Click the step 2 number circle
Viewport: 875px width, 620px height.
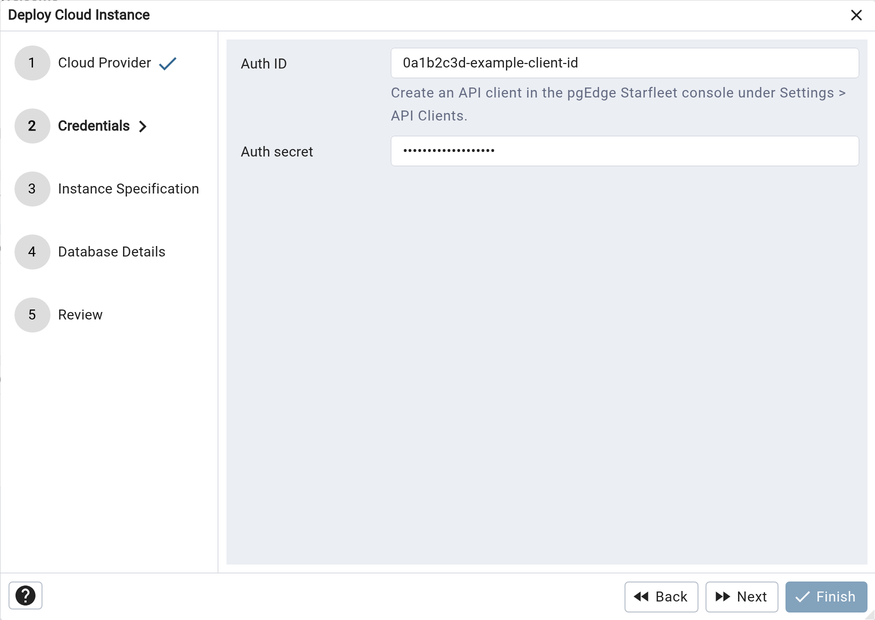click(32, 126)
